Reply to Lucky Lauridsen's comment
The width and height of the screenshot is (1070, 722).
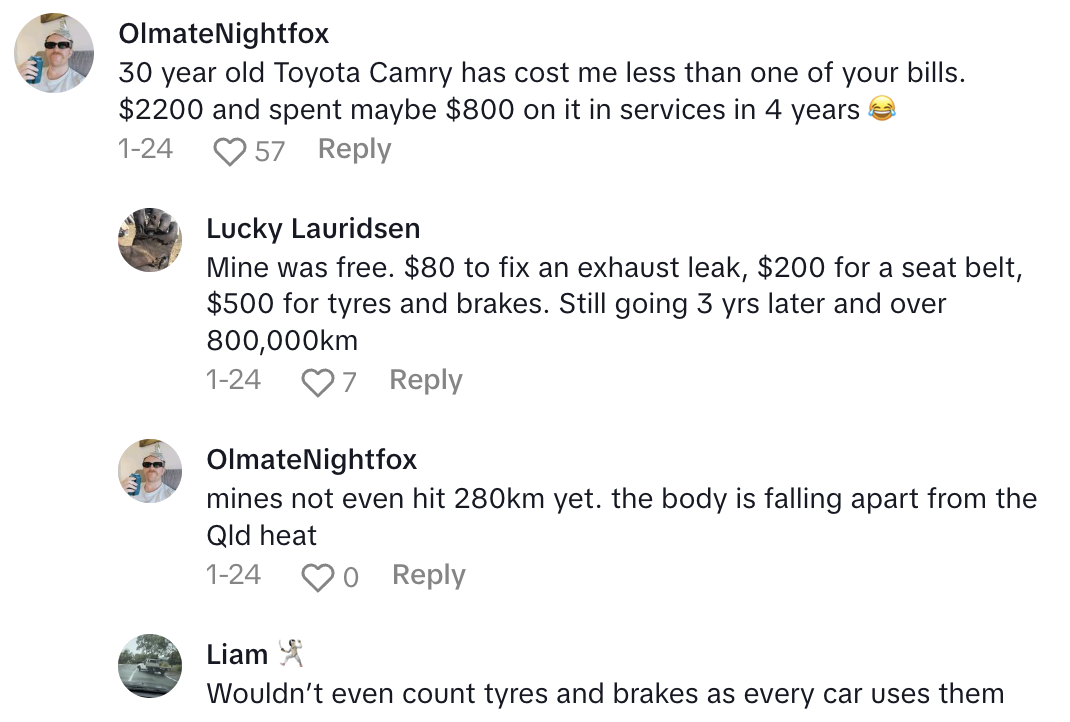click(425, 381)
